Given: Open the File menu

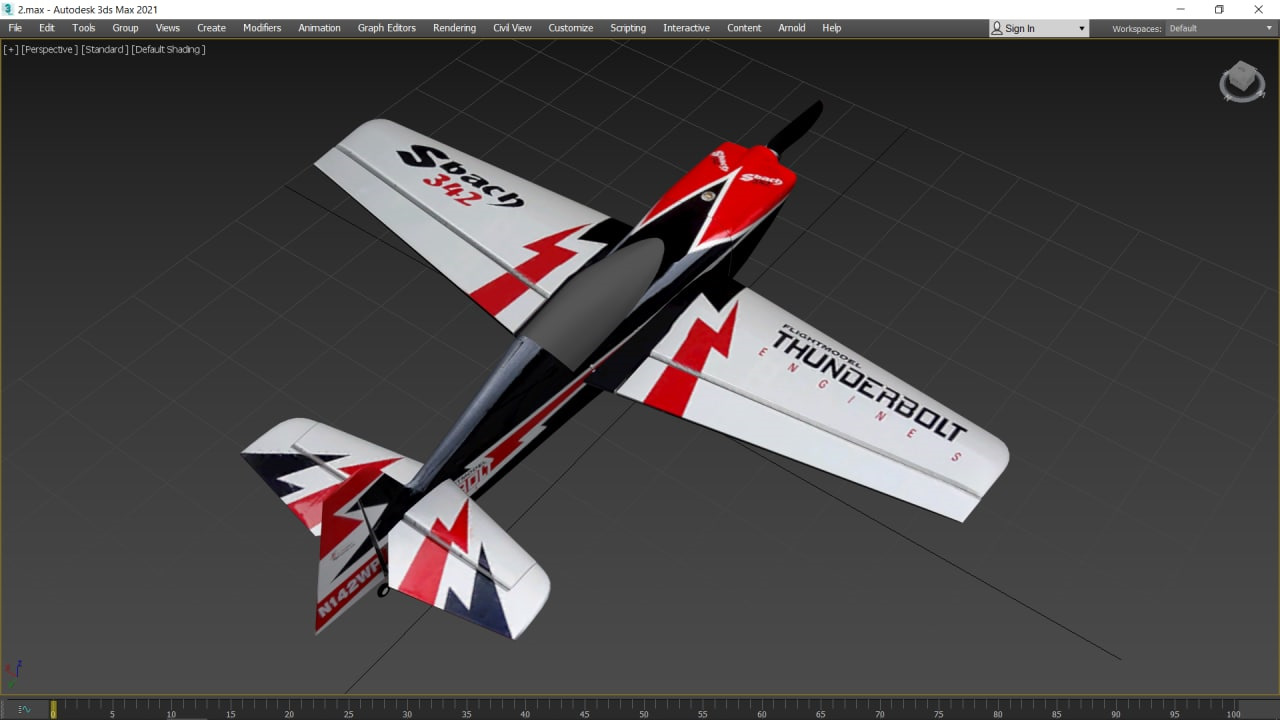Looking at the screenshot, I should click(x=15, y=28).
